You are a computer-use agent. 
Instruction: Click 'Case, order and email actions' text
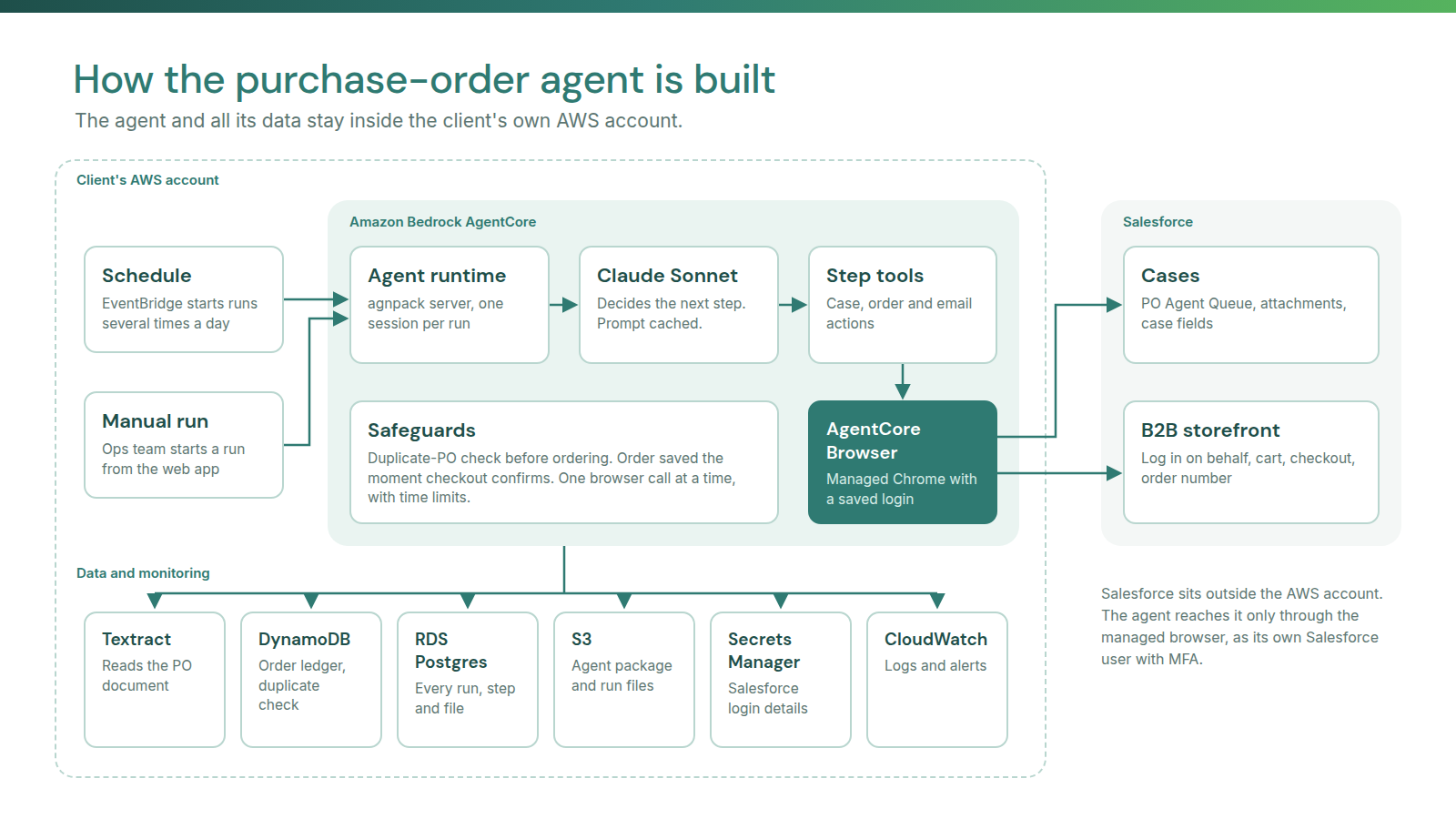click(899, 313)
